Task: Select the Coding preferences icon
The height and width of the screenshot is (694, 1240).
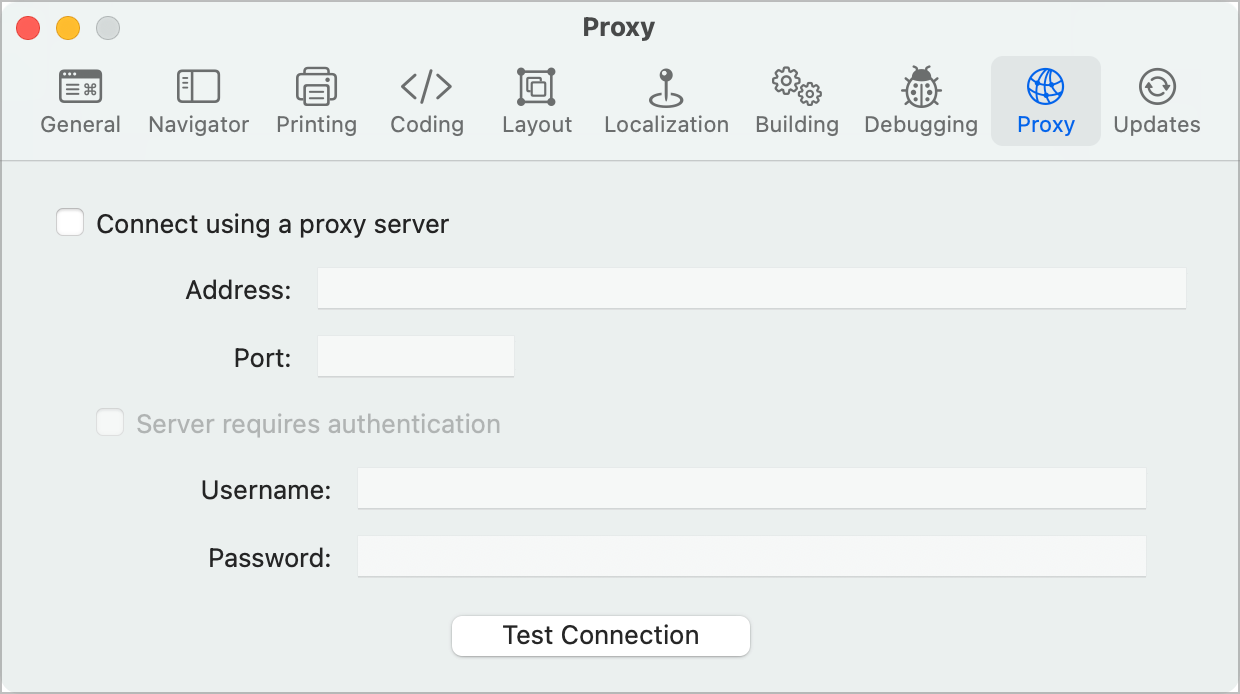Action: pos(427,102)
